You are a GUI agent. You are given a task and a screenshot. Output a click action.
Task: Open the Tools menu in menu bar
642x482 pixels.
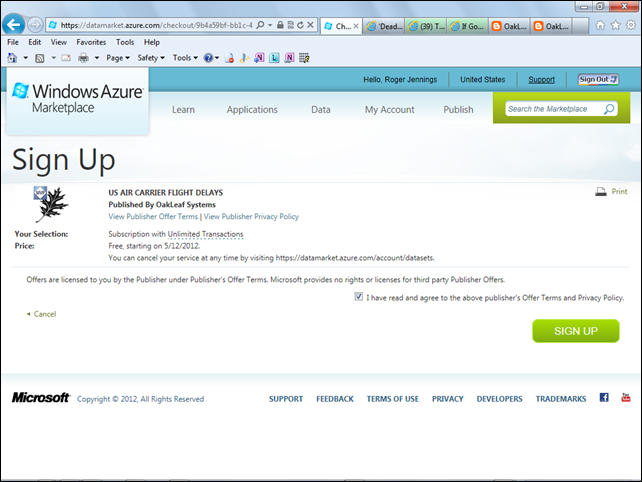tap(125, 42)
